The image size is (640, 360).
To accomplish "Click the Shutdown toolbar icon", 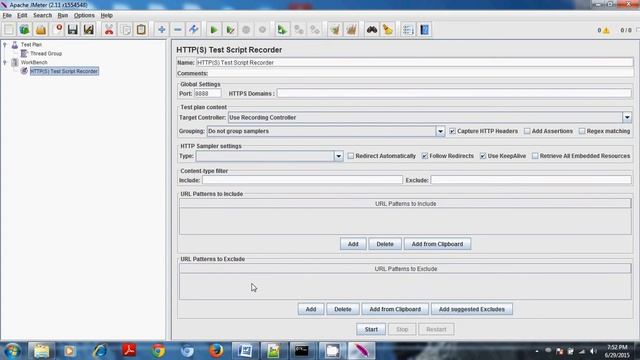I will [262, 29].
